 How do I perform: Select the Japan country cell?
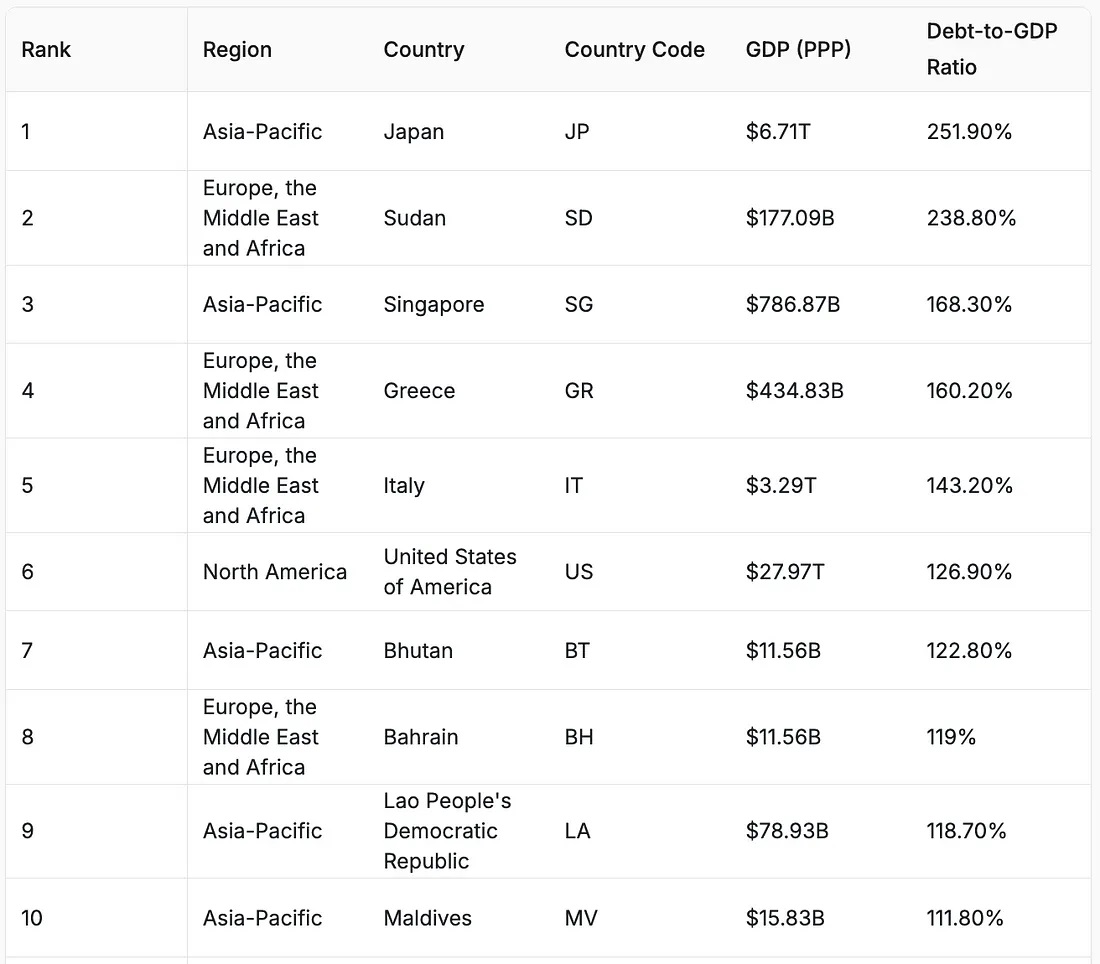[413, 132]
